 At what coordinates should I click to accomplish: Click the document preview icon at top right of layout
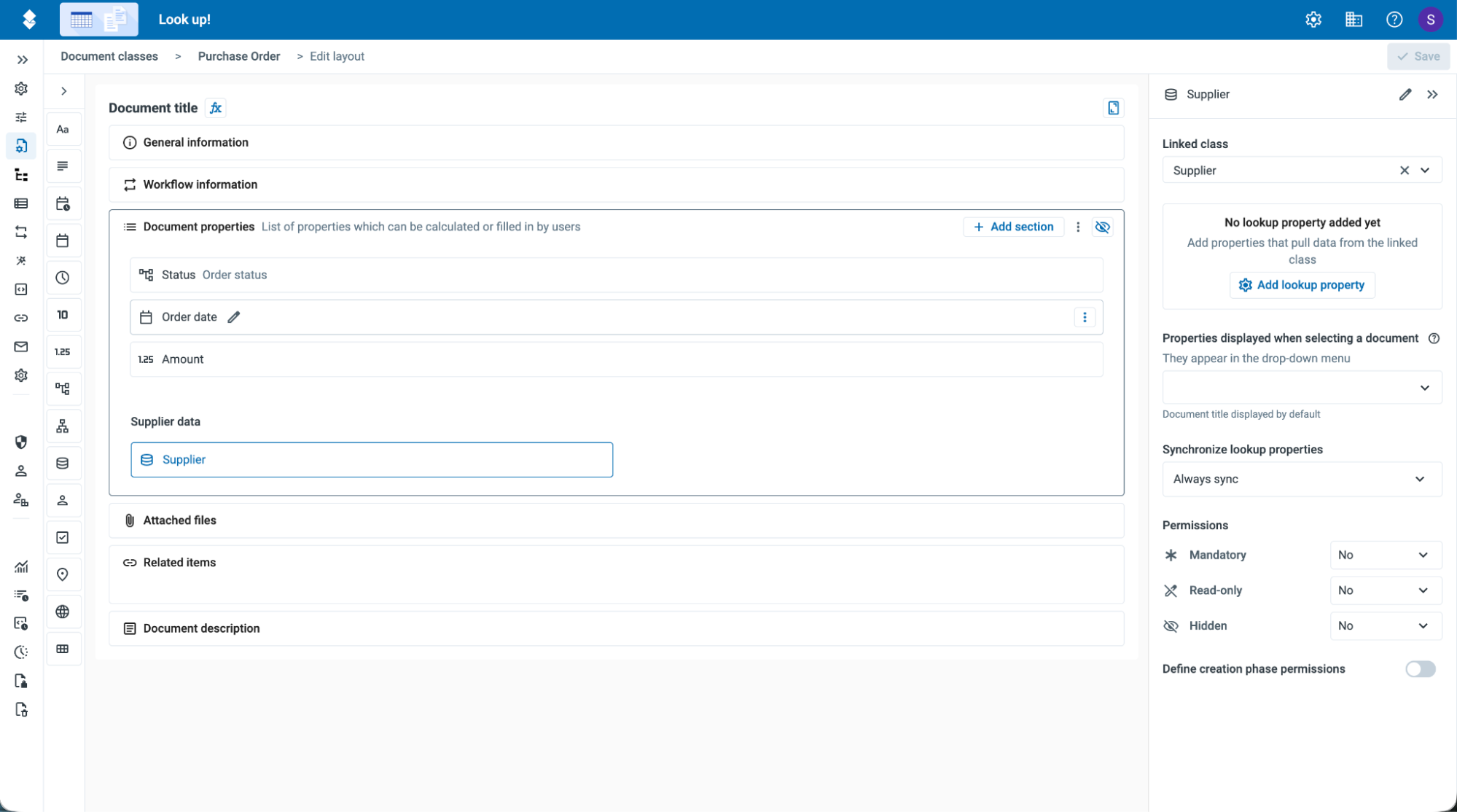(x=1113, y=108)
